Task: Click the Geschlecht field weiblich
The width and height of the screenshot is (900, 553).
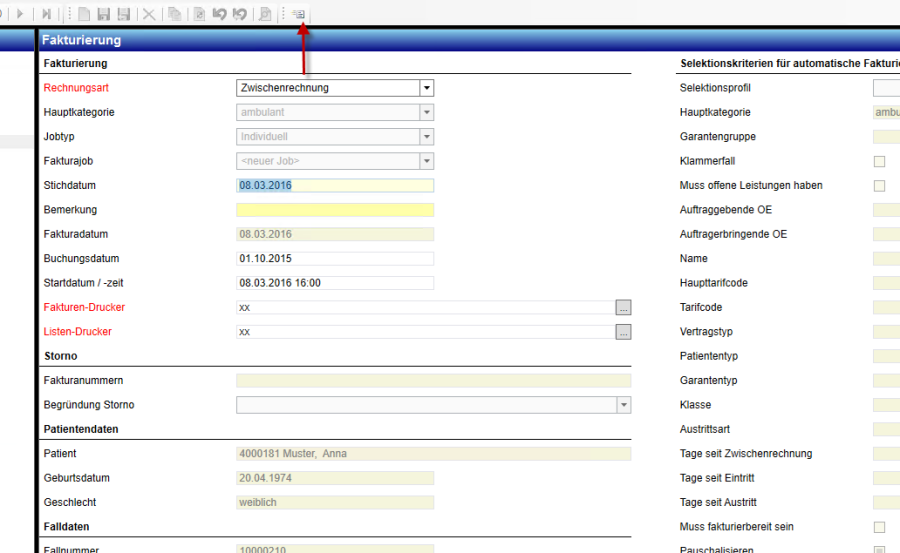Action: [335, 502]
